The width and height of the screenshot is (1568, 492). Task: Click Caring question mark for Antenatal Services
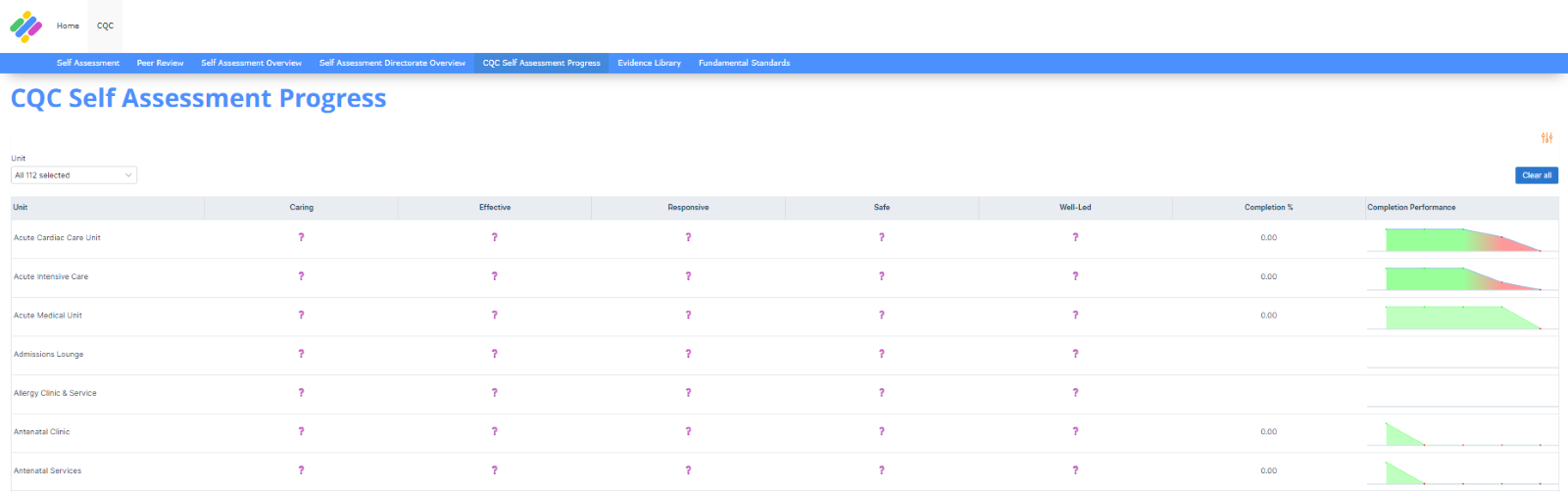tap(301, 470)
